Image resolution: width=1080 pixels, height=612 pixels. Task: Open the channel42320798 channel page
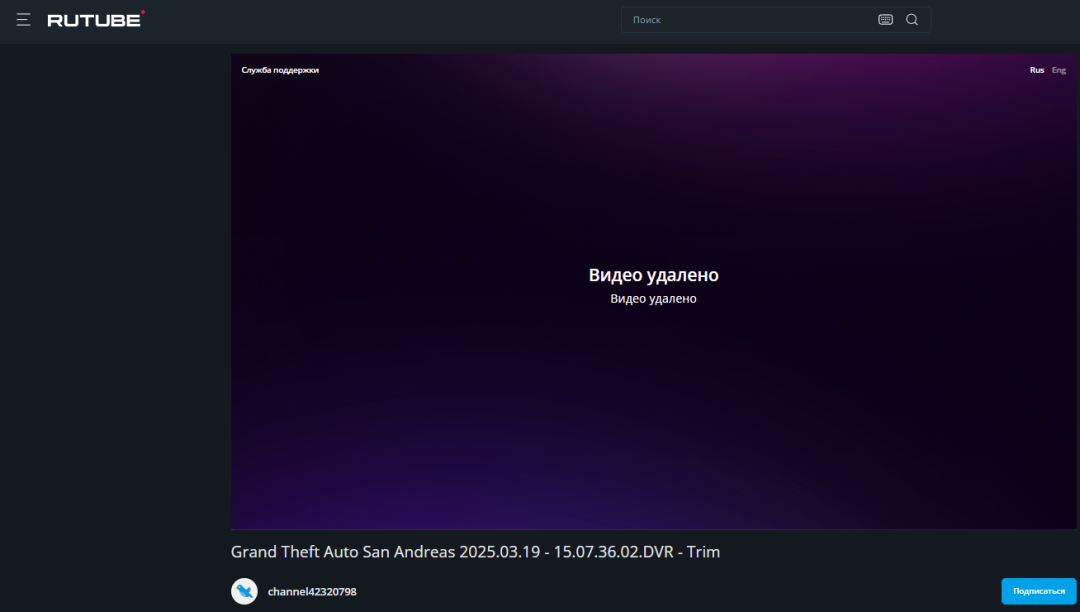tap(312, 592)
